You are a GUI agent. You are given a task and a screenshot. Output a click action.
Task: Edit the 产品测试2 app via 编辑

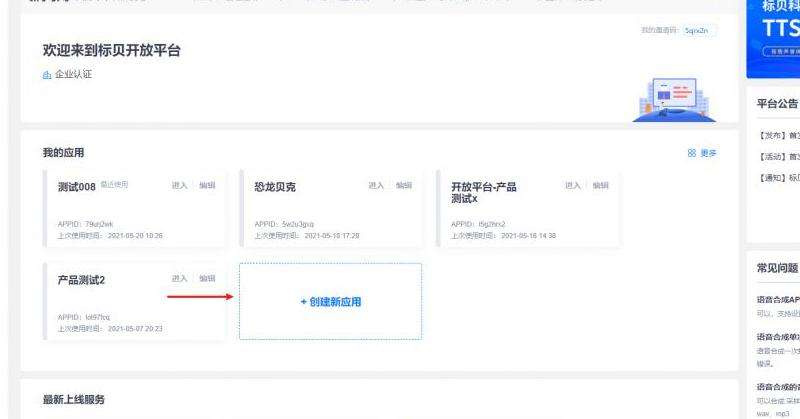click(x=207, y=278)
